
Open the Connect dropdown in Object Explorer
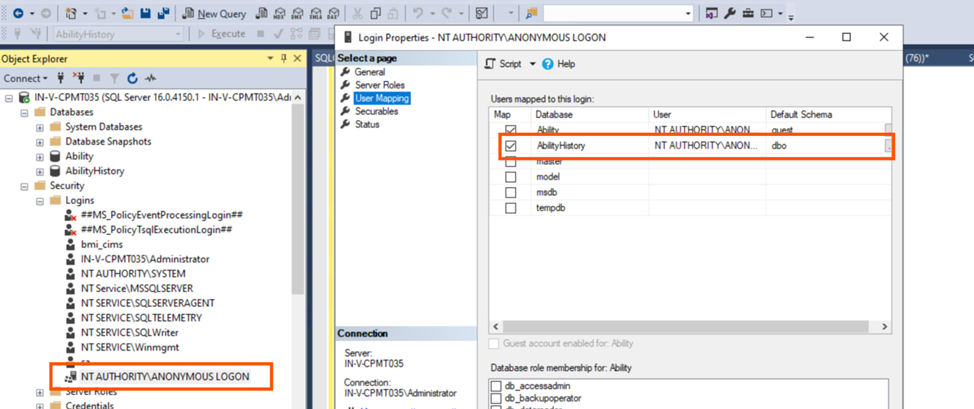pos(25,78)
